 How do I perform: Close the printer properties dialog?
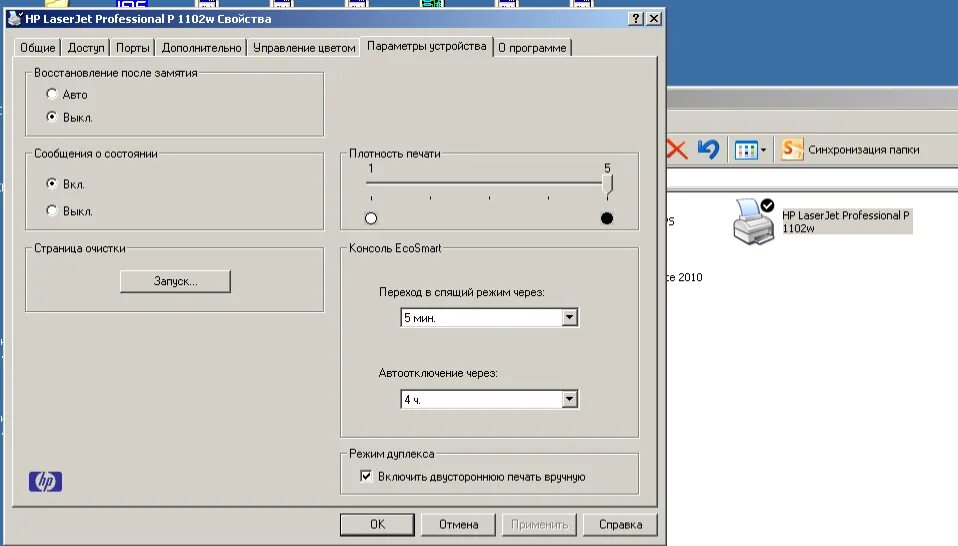(x=654, y=18)
